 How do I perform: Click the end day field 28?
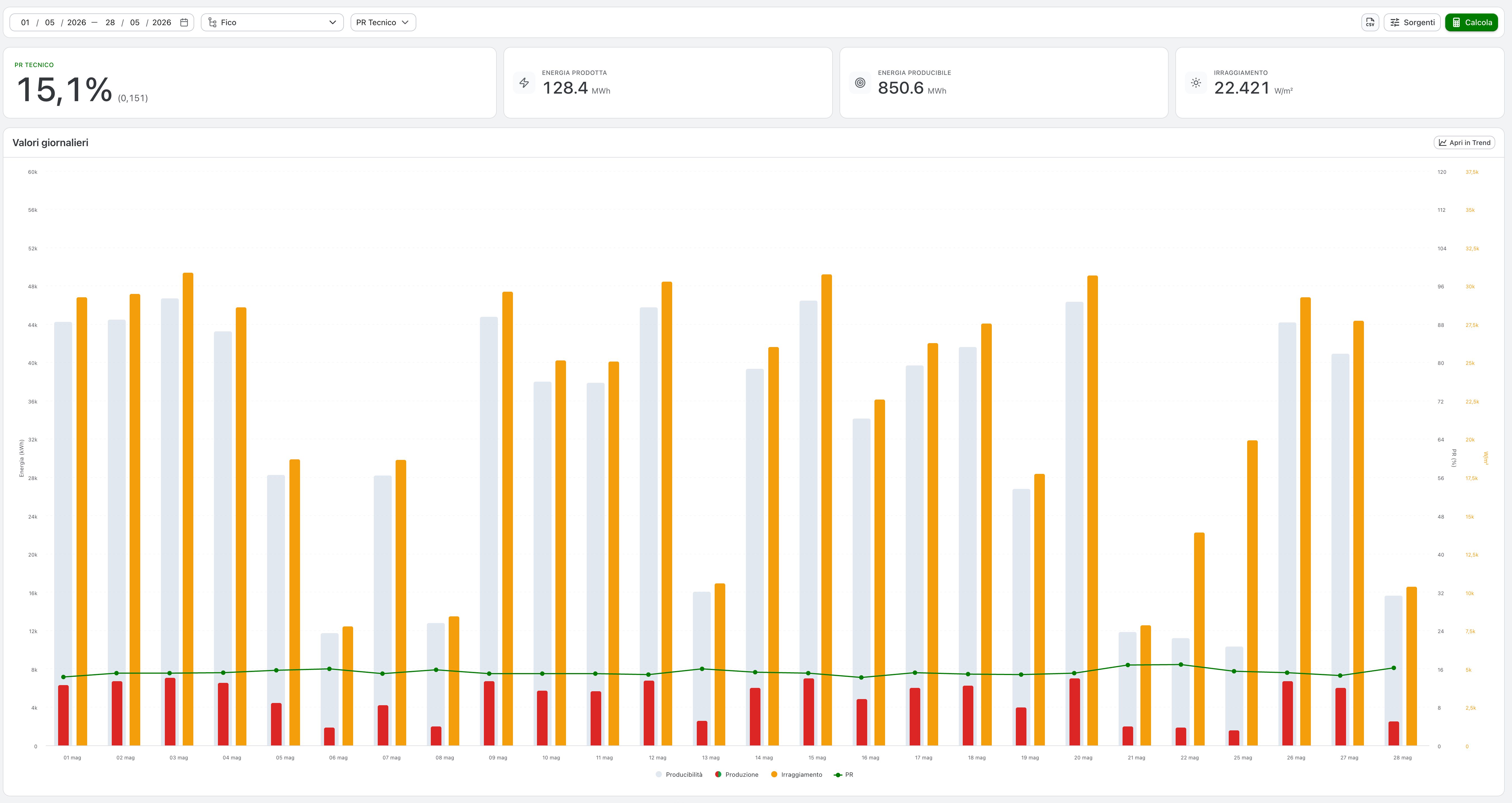pyautogui.click(x=110, y=22)
